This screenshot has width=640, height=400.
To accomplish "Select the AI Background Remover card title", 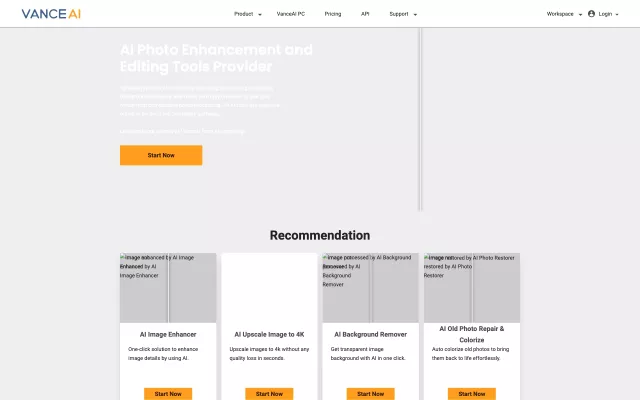I will pyautogui.click(x=370, y=334).
